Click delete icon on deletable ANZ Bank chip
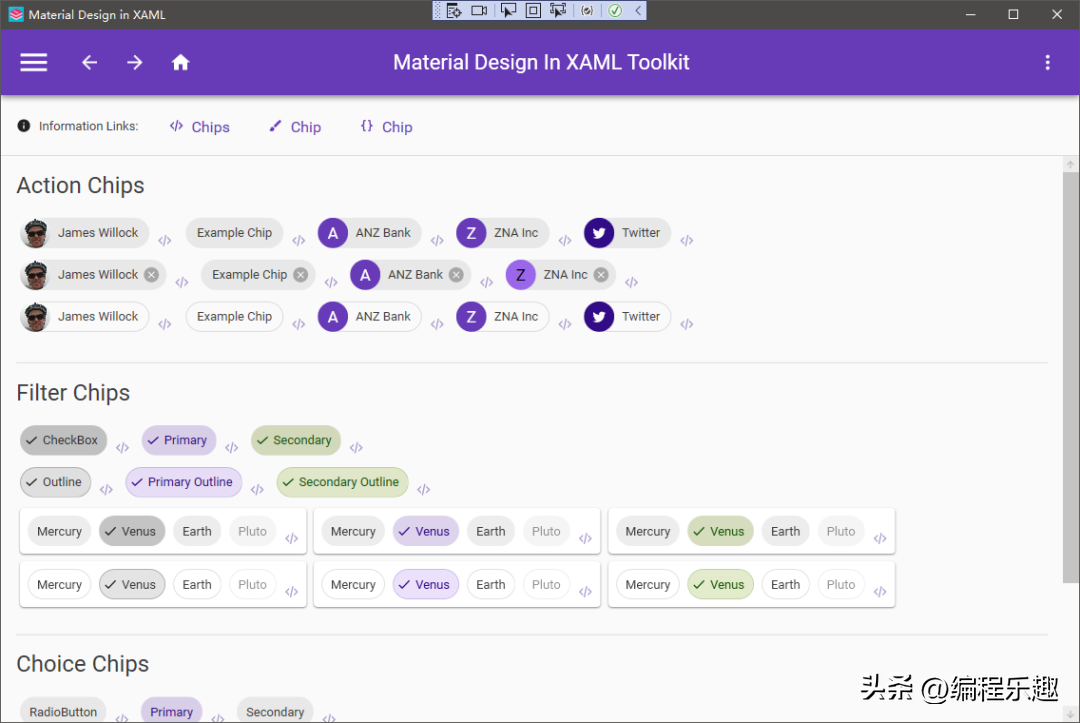This screenshot has width=1080, height=723. [x=456, y=275]
